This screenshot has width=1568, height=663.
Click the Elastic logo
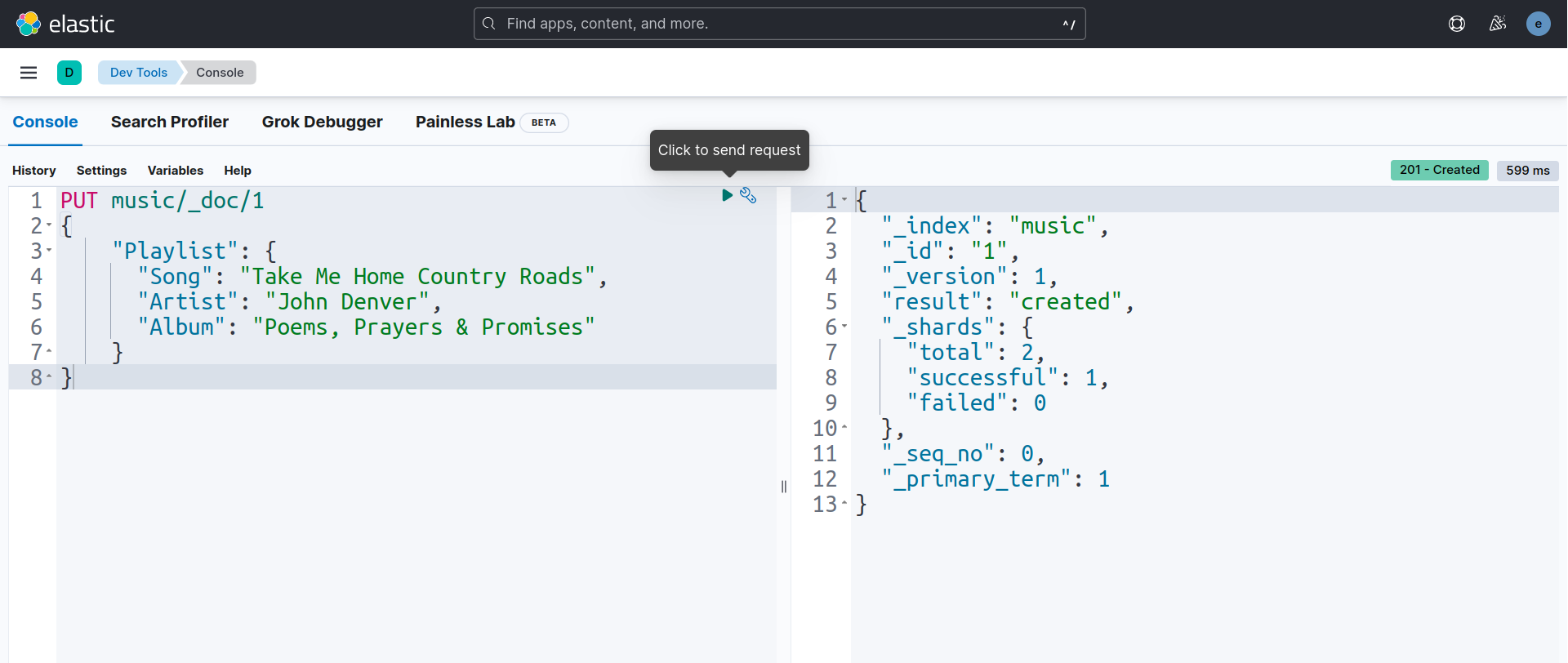(x=65, y=24)
